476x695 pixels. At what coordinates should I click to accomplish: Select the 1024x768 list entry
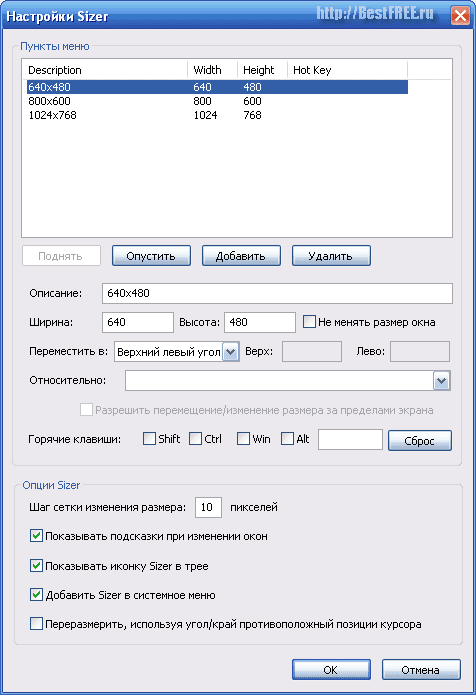[217, 115]
